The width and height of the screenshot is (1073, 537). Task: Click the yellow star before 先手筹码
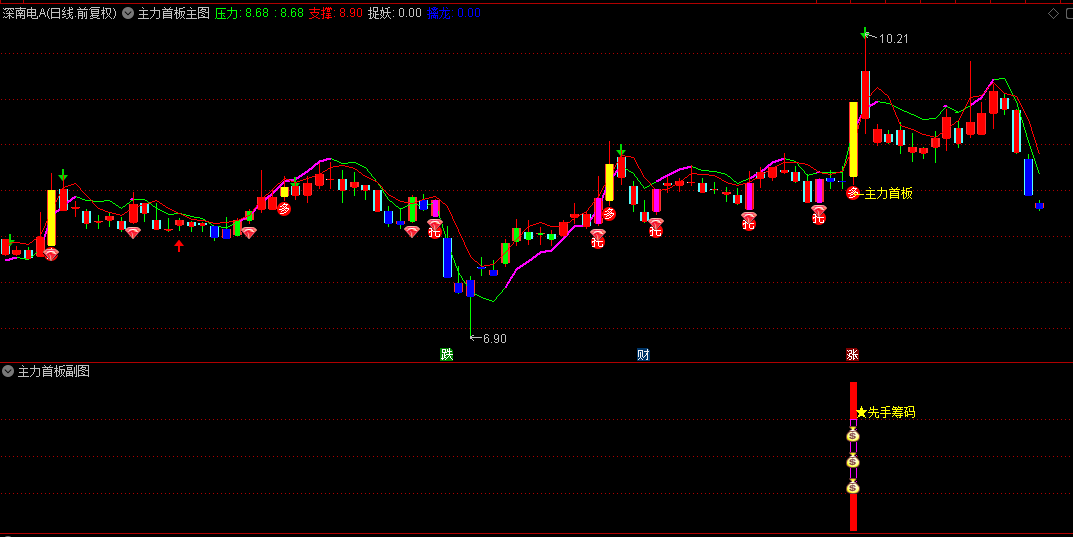[861, 412]
